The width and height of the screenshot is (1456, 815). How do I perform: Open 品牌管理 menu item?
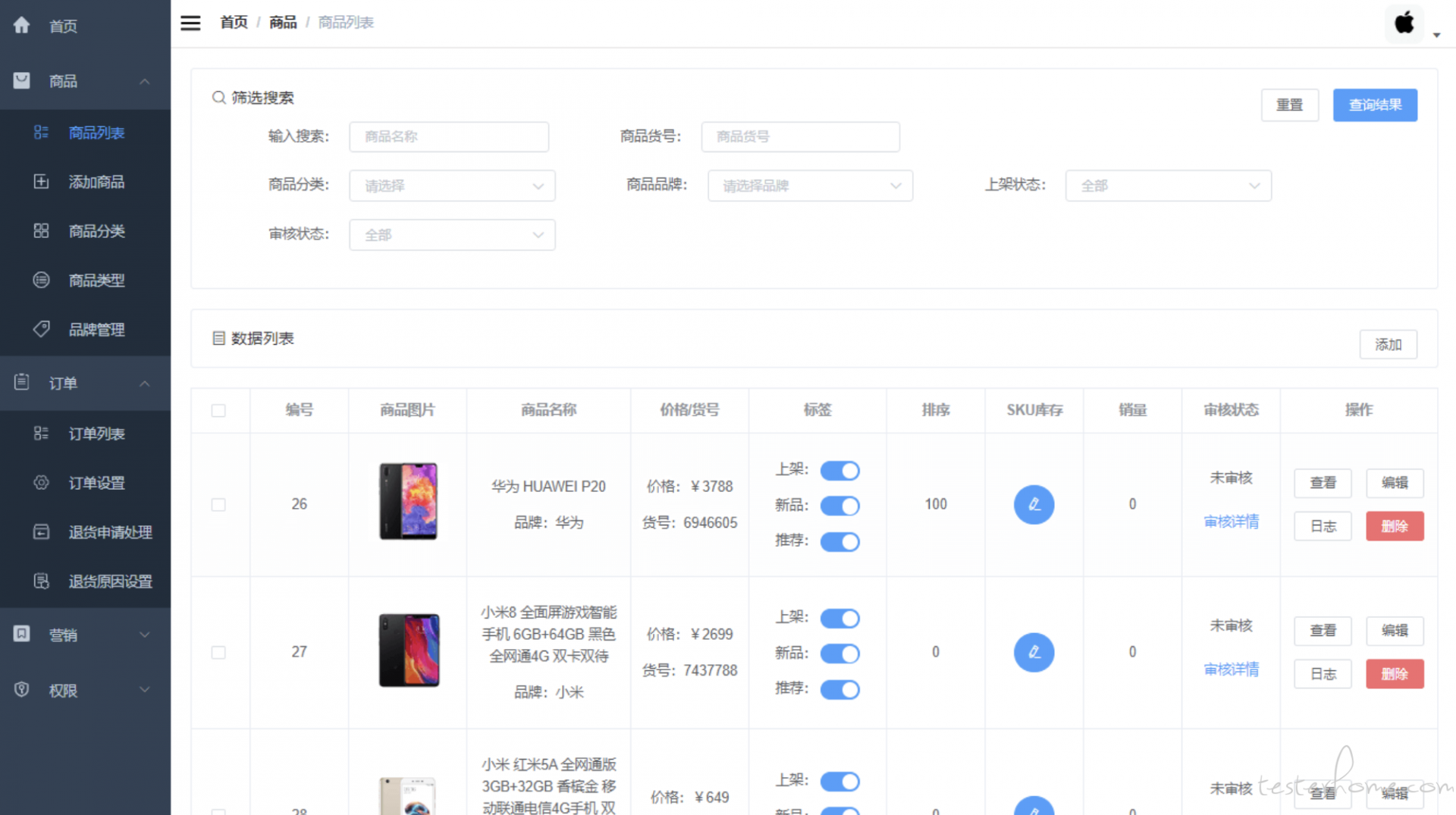click(x=85, y=330)
